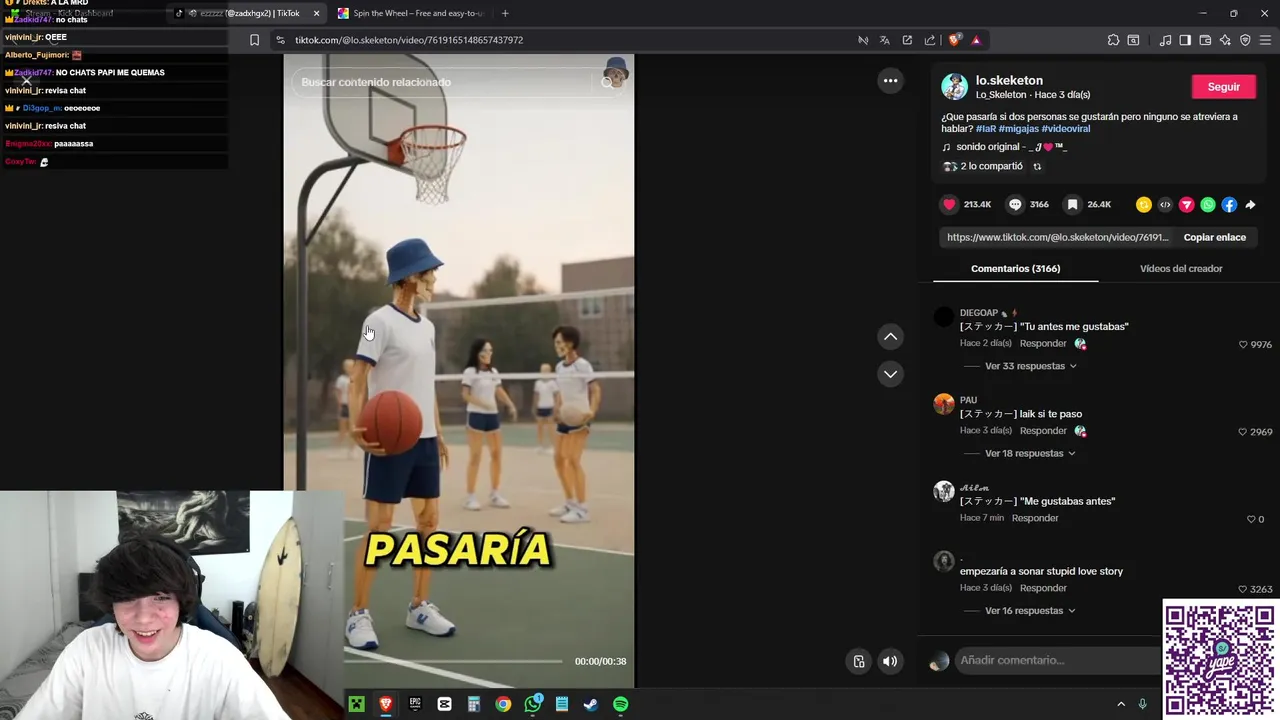Image resolution: width=1280 pixels, height=720 pixels.
Task: Select the TikTok browser tab
Action: [248, 13]
